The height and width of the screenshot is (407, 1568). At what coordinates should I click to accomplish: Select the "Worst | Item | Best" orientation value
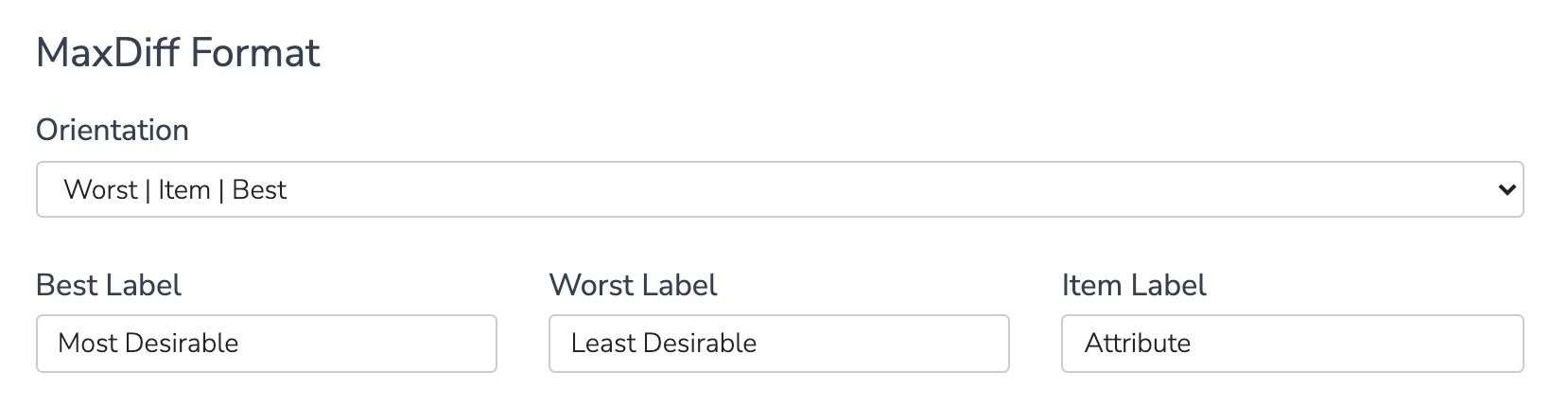click(175, 190)
